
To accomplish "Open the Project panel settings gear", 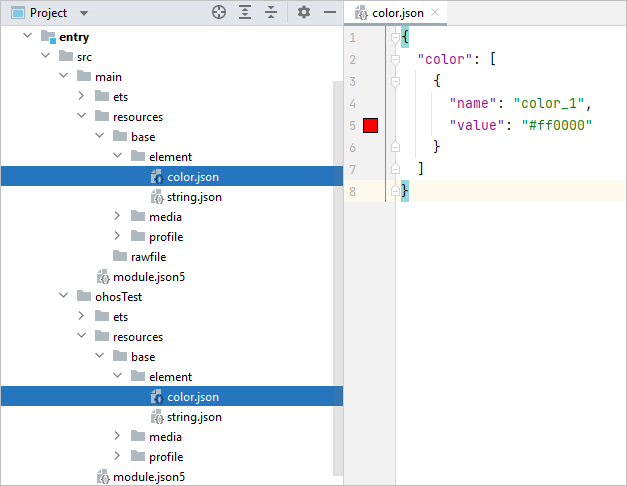I will coord(304,13).
